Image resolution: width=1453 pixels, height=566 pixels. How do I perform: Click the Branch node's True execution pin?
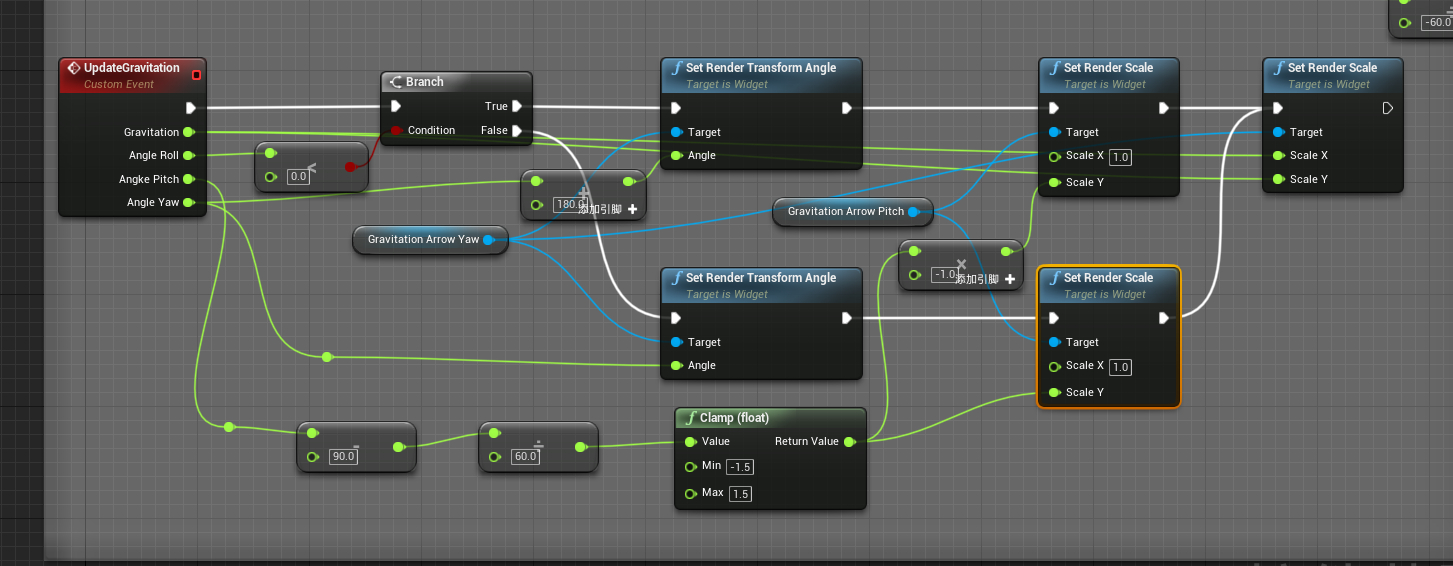click(x=517, y=107)
